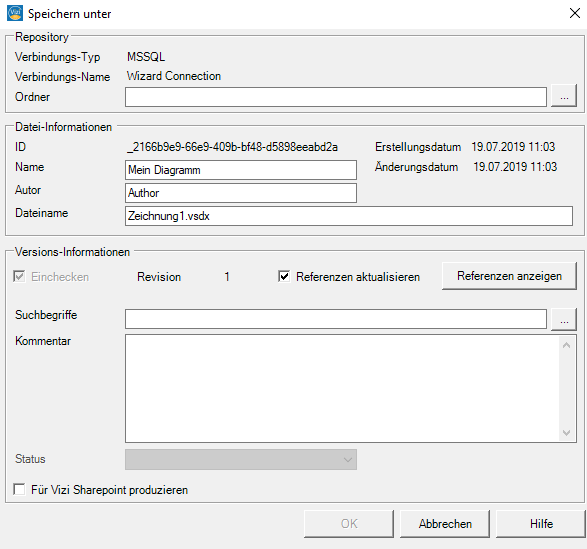The height and width of the screenshot is (549, 587).
Task: Click the Autor input field
Action: pos(241,193)
